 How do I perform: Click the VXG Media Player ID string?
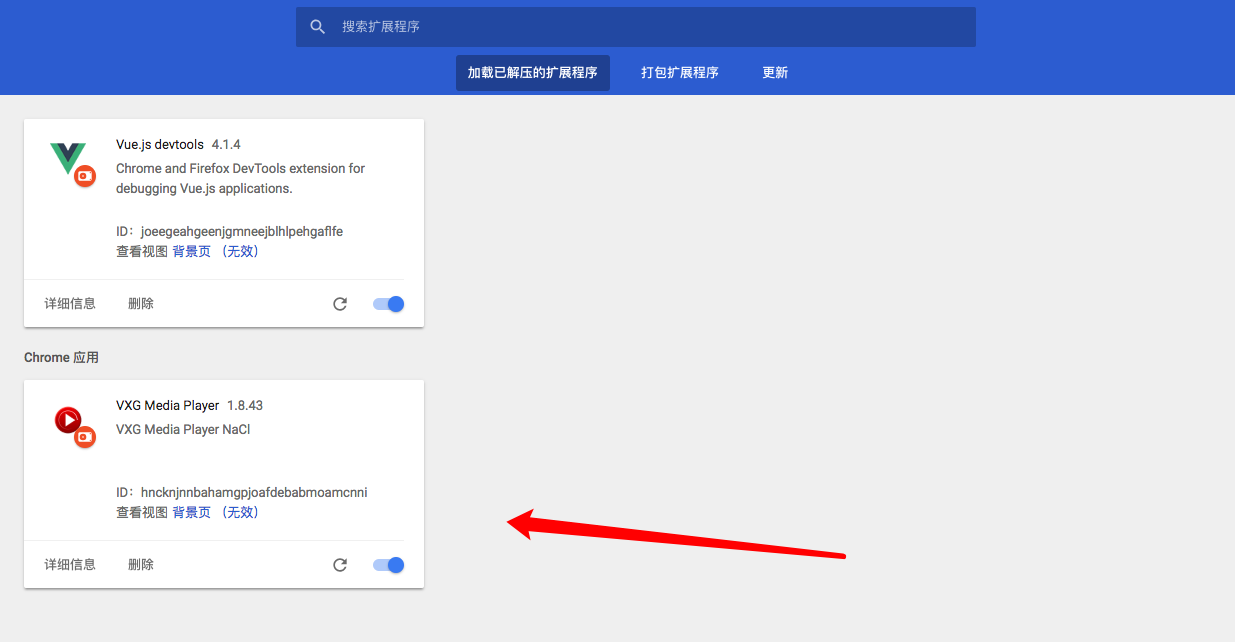[254, 493]
